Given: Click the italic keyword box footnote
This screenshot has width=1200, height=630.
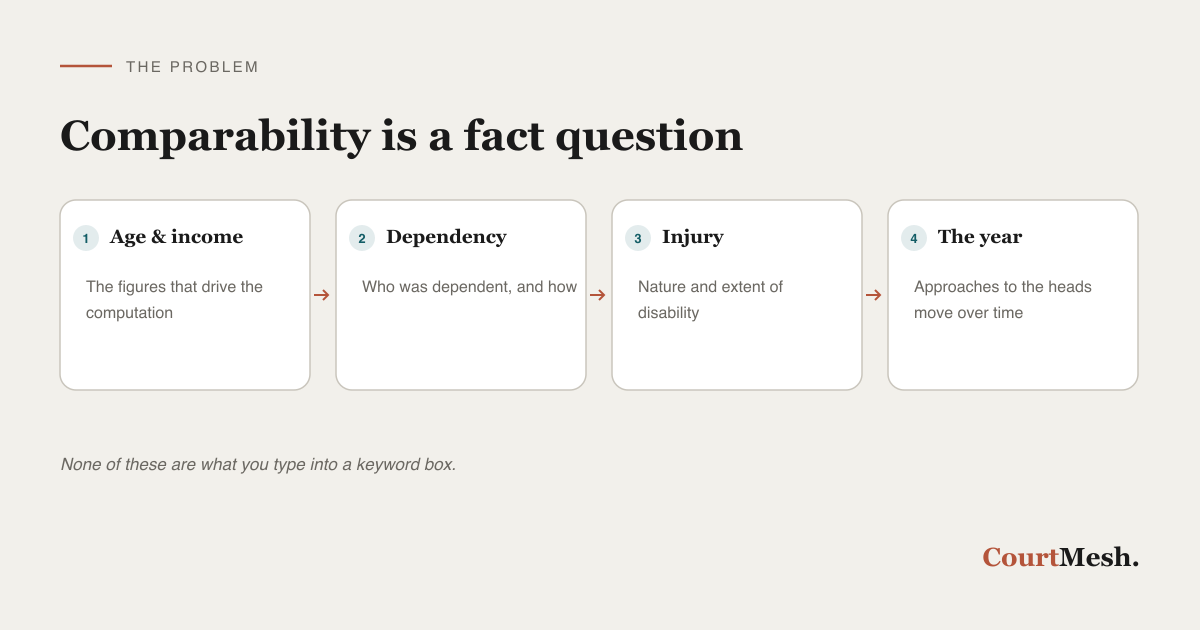Looking at the screenshot, I should (x=258, y=465).
